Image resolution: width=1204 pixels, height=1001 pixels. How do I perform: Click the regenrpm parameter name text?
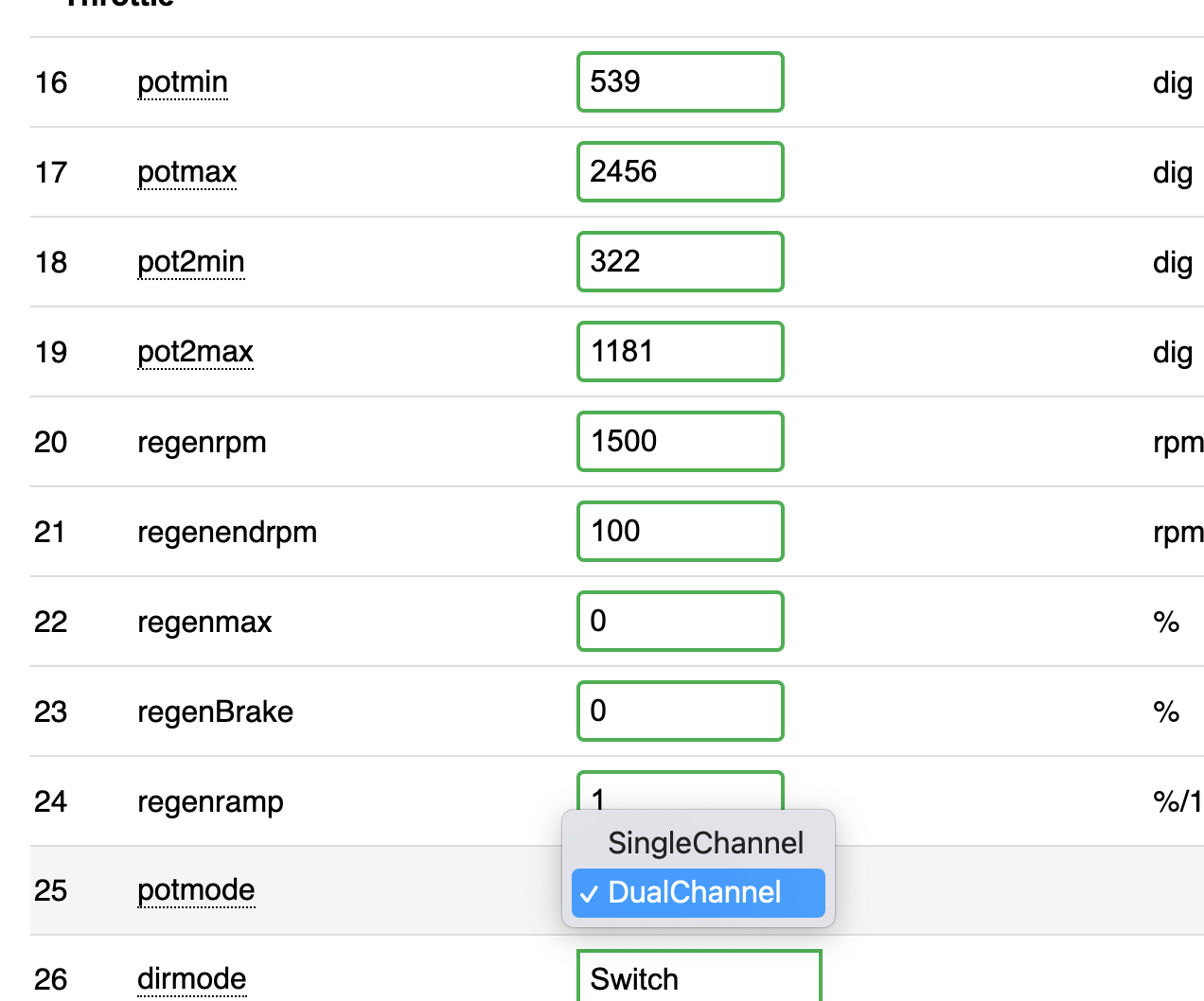tap(202, 442)
